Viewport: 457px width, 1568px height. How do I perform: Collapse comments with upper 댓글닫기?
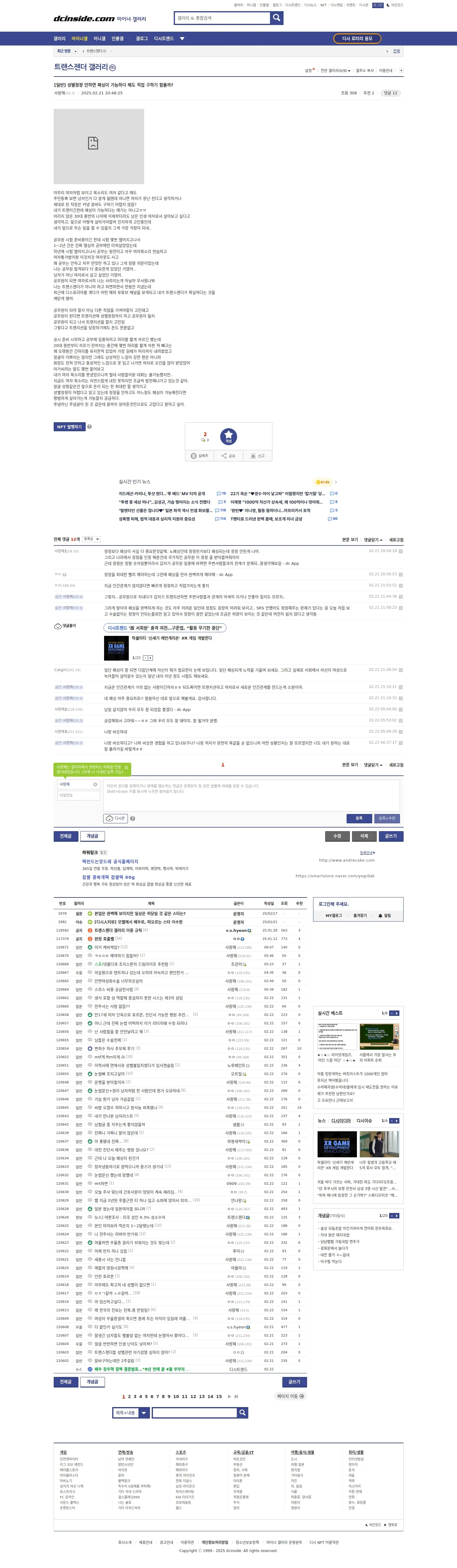click(x=373, y=540)
